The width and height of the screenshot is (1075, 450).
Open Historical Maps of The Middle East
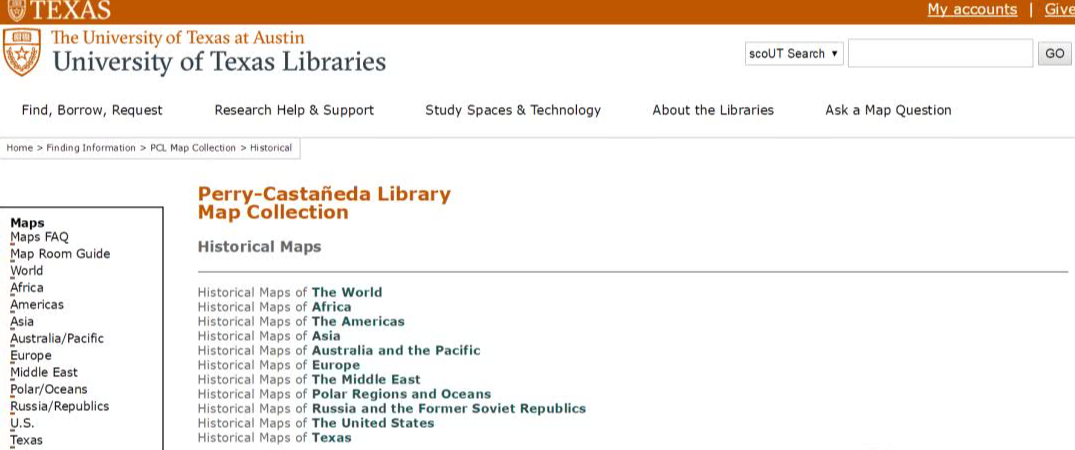366,379
